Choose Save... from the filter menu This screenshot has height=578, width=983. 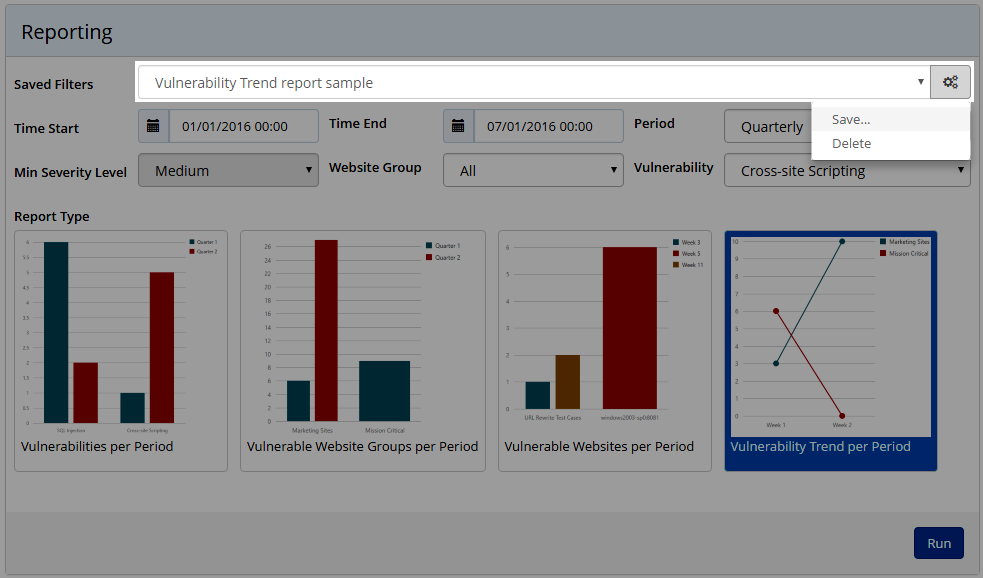tap(851, 119)
